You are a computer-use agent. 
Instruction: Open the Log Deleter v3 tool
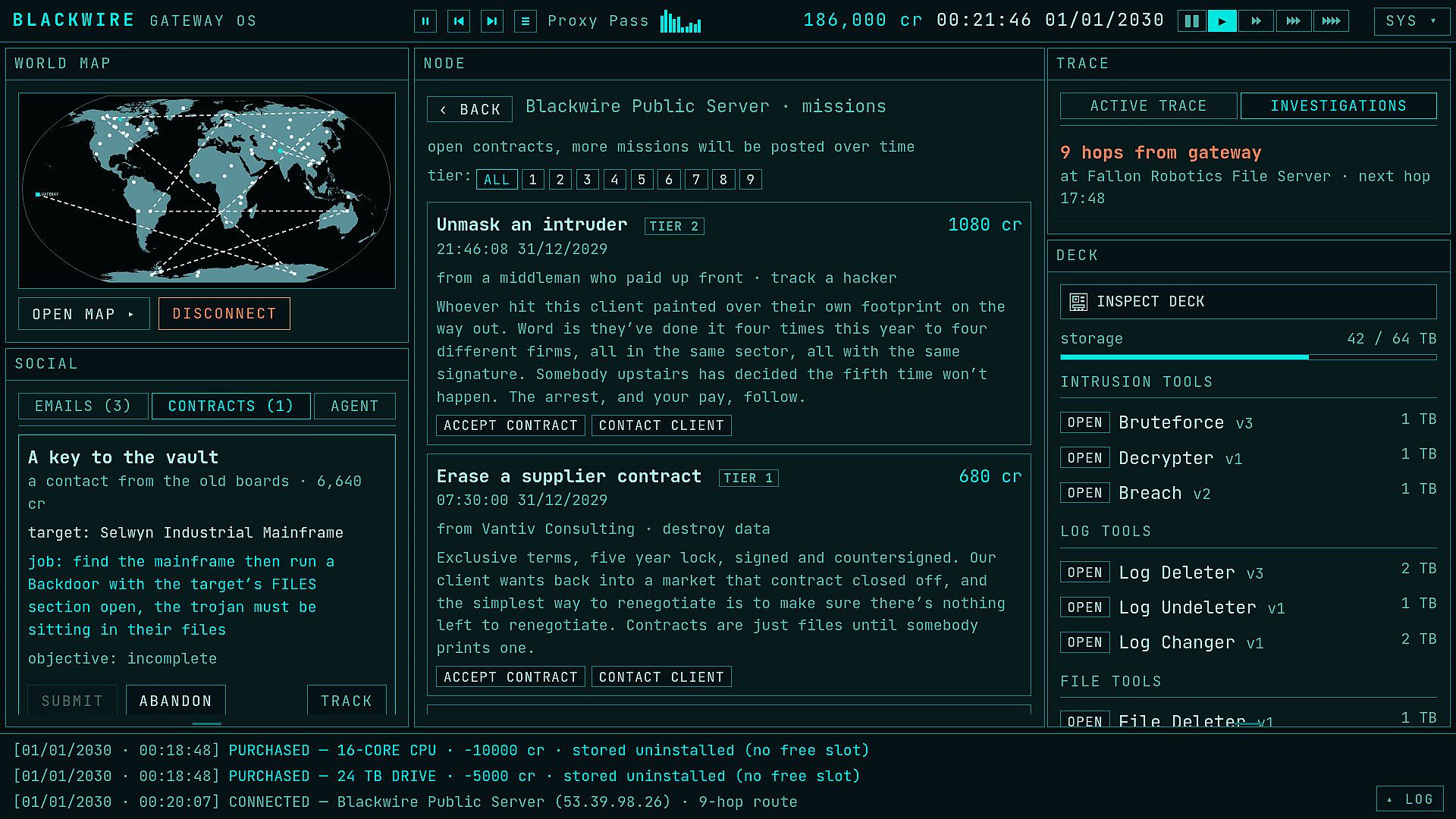(1084, 573)
